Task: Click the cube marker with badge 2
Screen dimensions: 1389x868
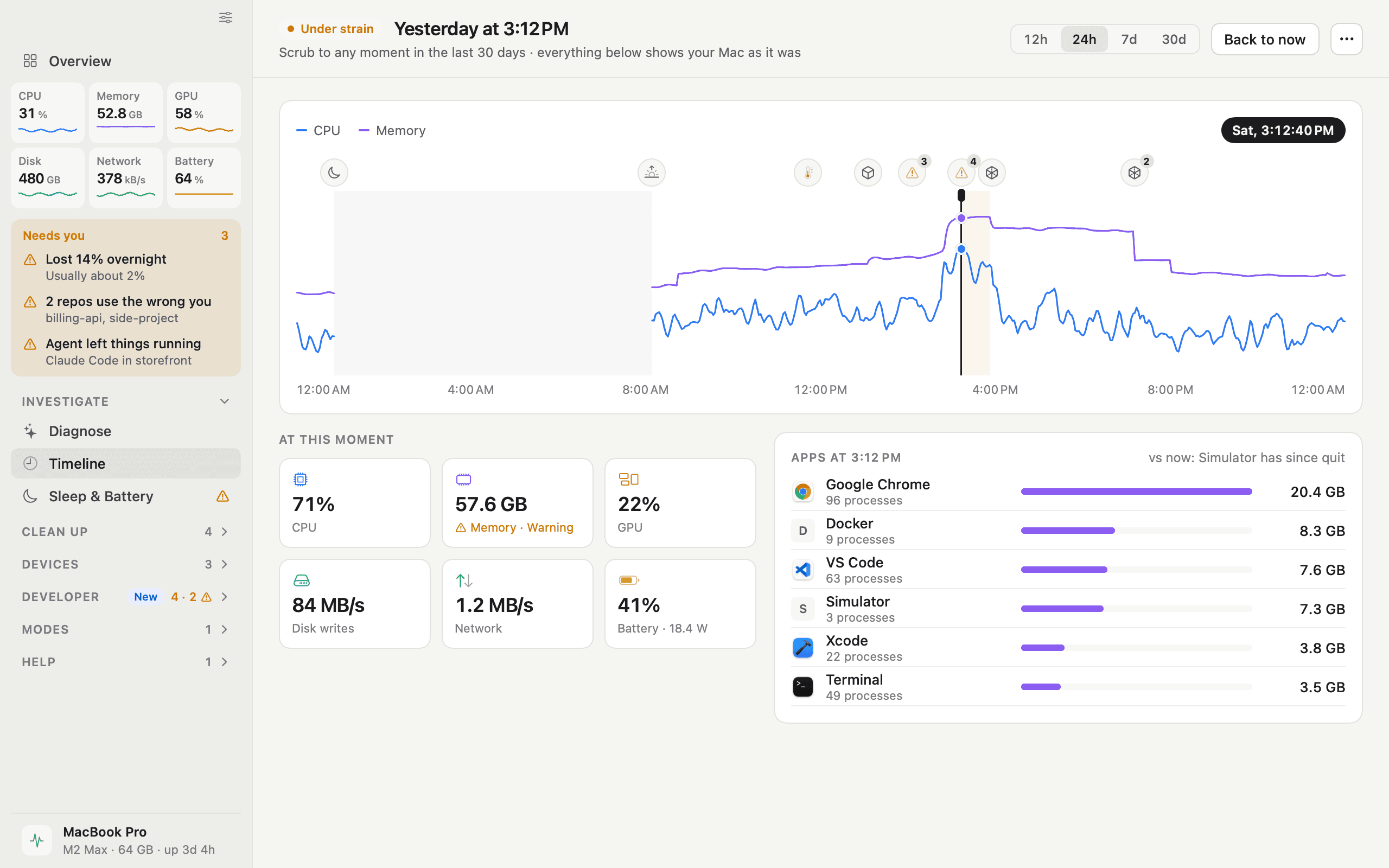Action: 1134,172
